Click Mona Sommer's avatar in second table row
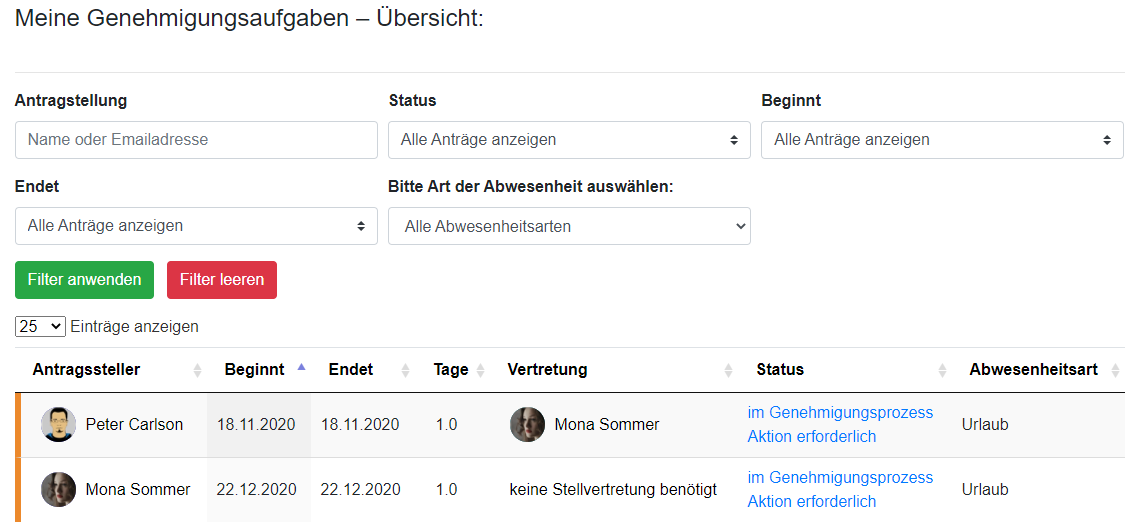1148x522 pixels. [59, 490]
